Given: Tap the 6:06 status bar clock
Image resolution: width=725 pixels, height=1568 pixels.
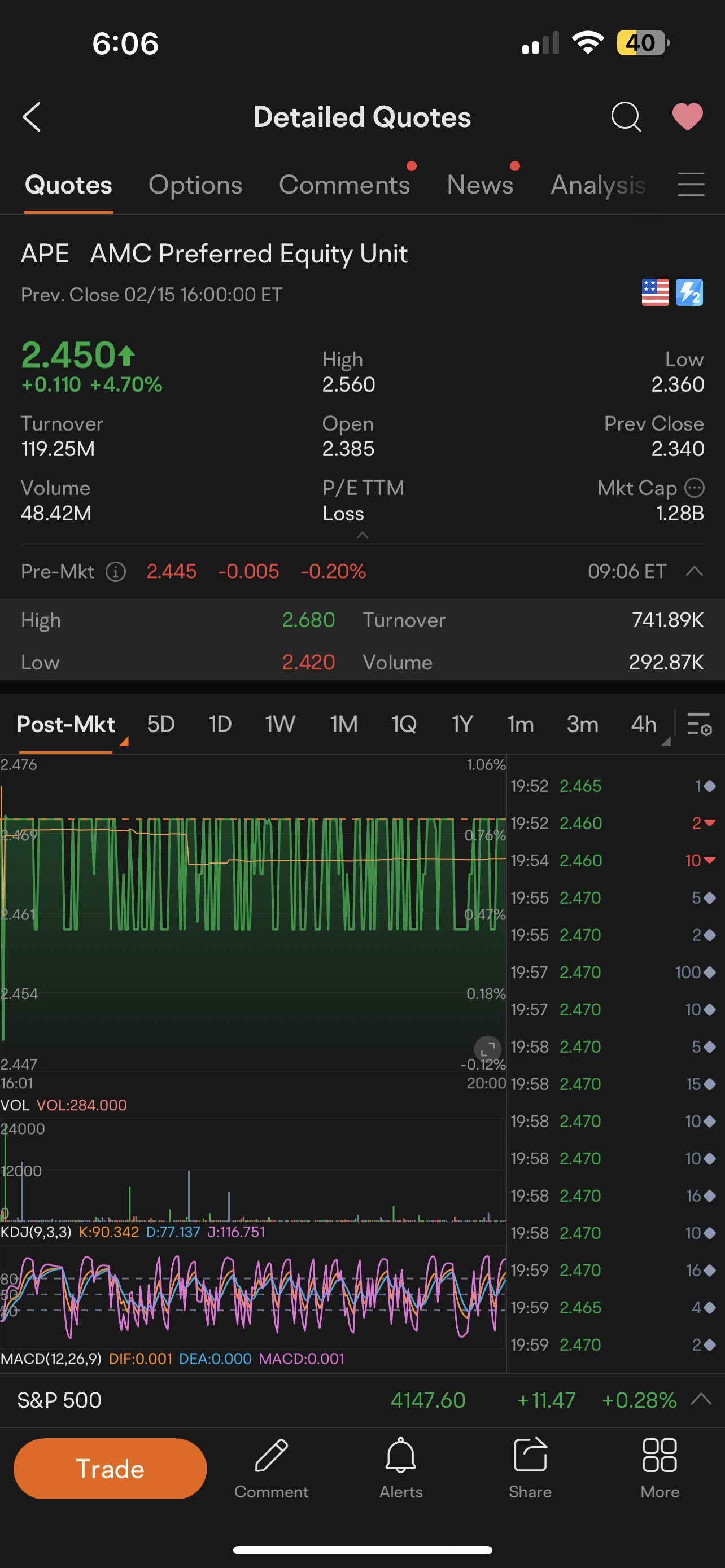Looking at the screenshot, I should [125, 43].
